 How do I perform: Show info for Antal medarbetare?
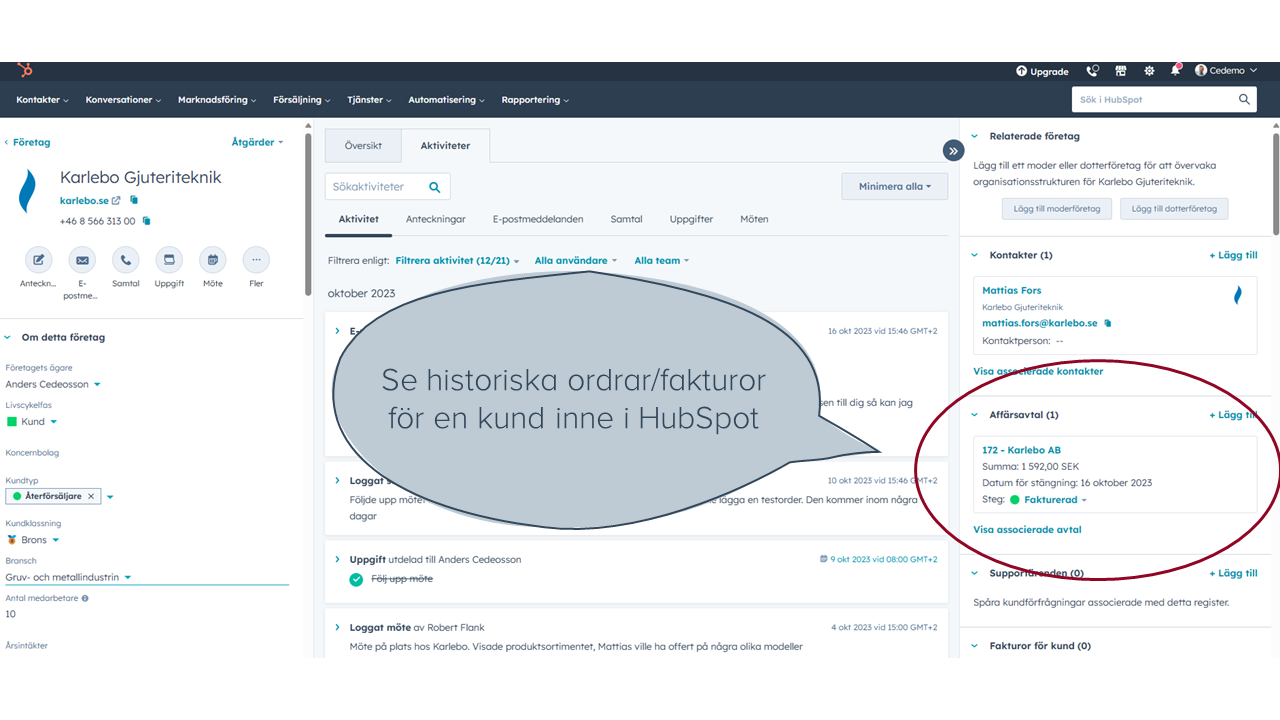pyautogui.click(x=85, y=598)
